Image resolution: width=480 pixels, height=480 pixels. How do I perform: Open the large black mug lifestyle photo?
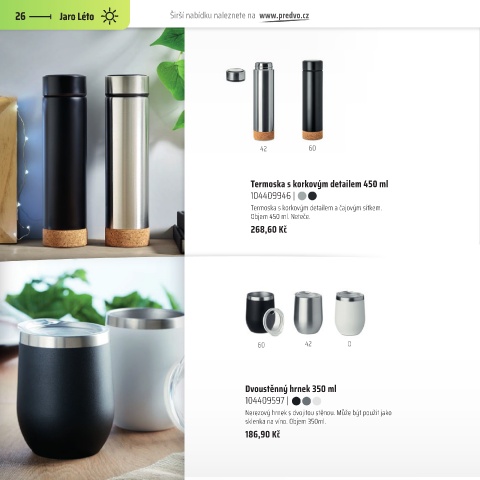point(92,370)
